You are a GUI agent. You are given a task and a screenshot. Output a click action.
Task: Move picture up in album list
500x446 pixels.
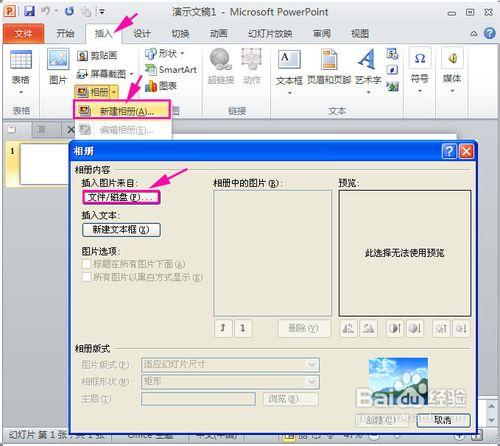(223, 328)
